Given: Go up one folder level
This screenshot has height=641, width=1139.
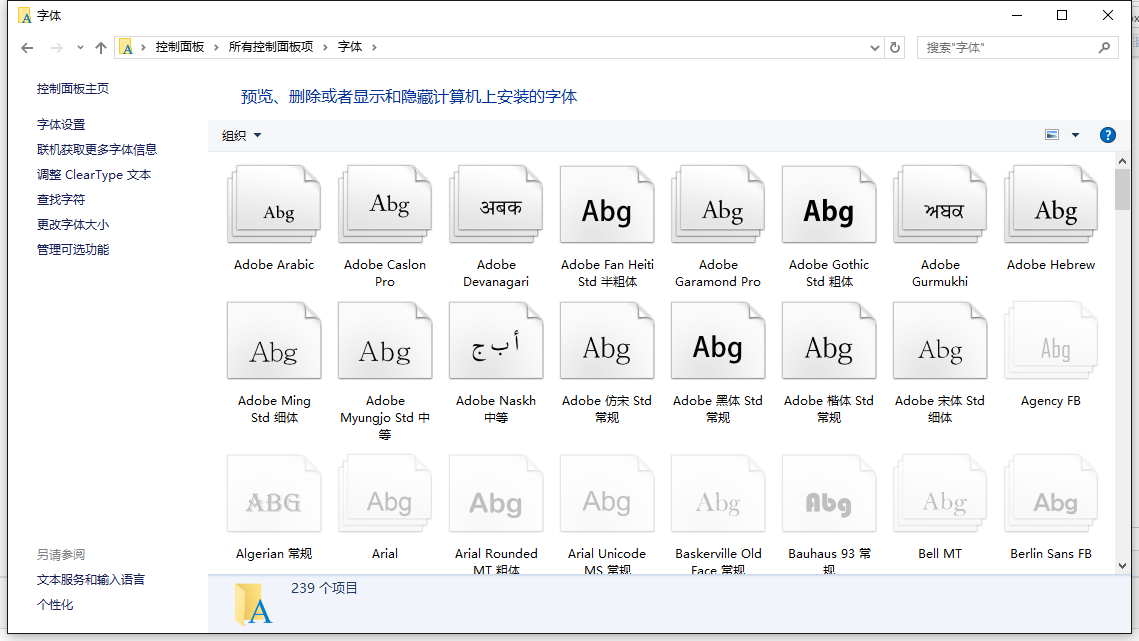Looking at the screenshot, I should [101, 48].
